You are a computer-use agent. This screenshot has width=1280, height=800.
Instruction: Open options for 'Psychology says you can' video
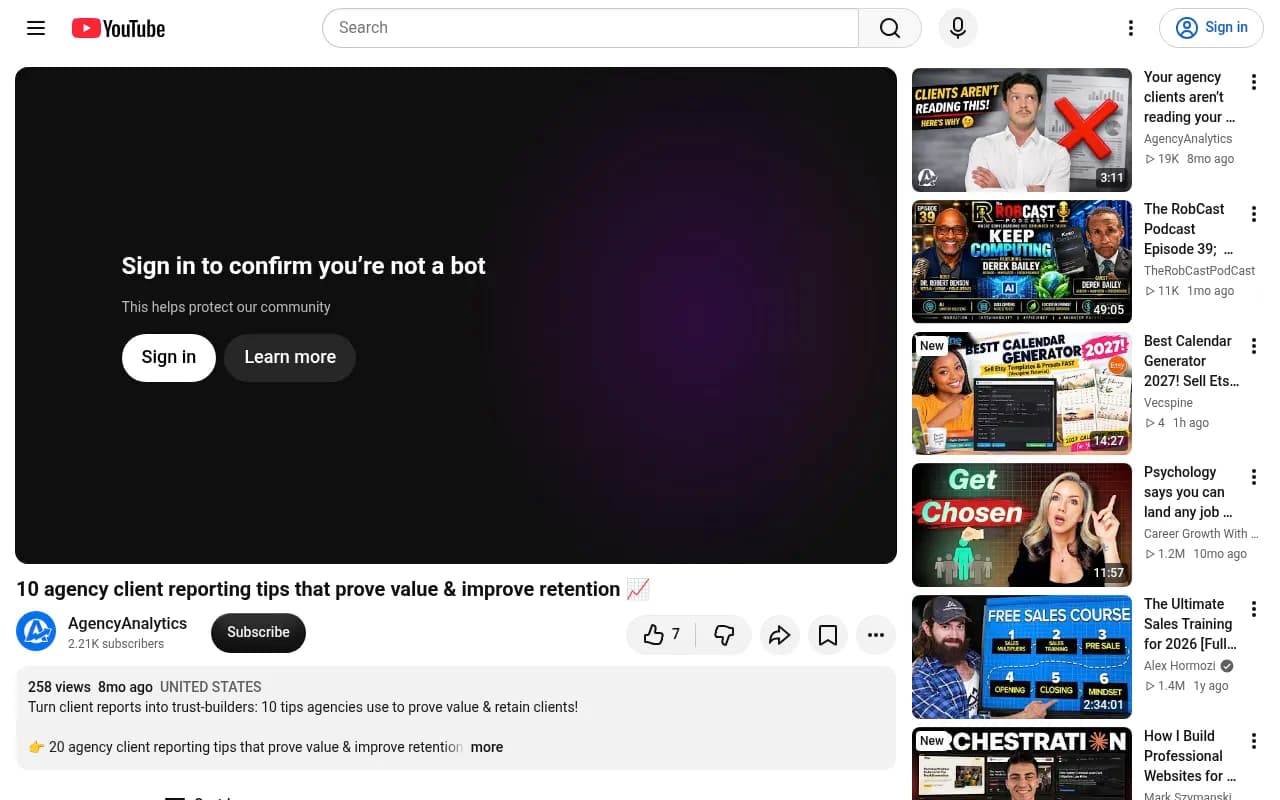tap(1254, 478)
